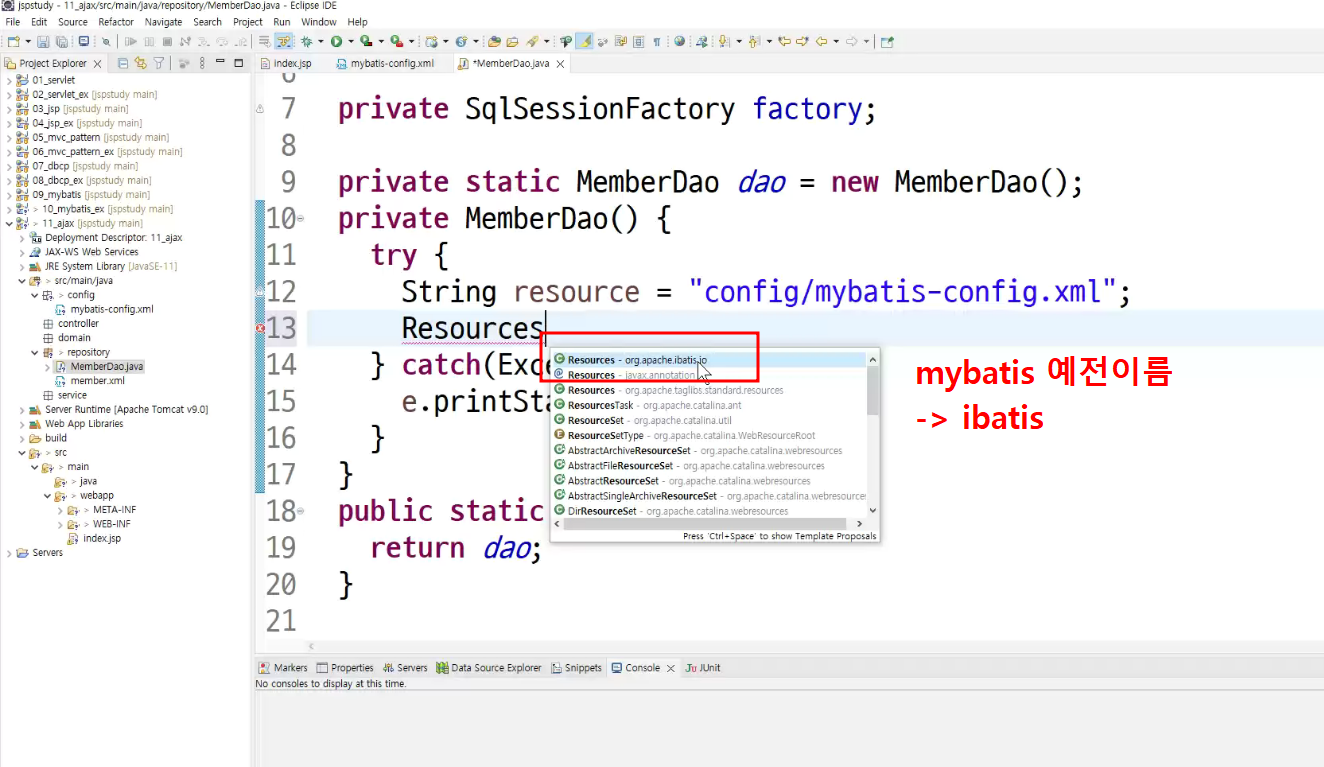The width and height of the screenshot is (1324, 767).
Task: Select Resources - javax.annotation proposal
Action: (709, 375)
